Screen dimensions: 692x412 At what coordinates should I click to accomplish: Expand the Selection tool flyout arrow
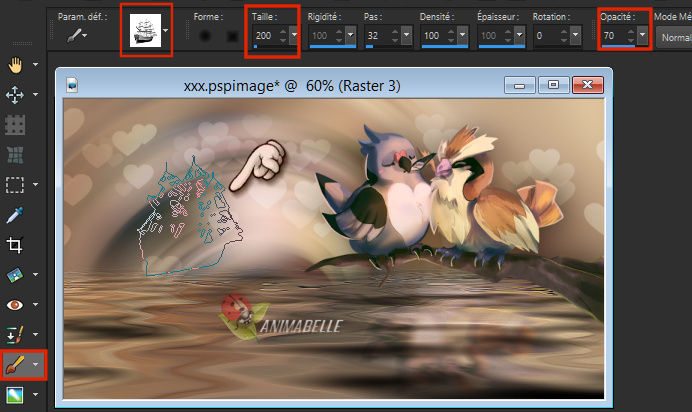click(x=35, y=184)
